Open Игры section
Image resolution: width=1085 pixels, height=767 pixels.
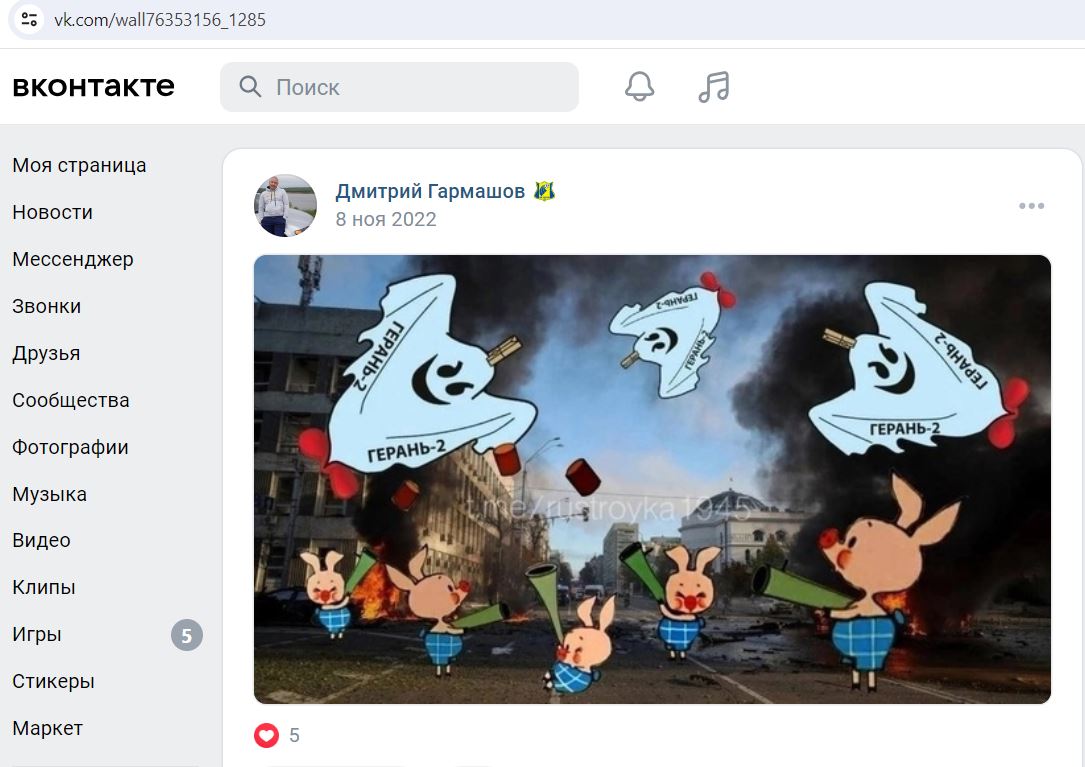(x=37, y=634)
